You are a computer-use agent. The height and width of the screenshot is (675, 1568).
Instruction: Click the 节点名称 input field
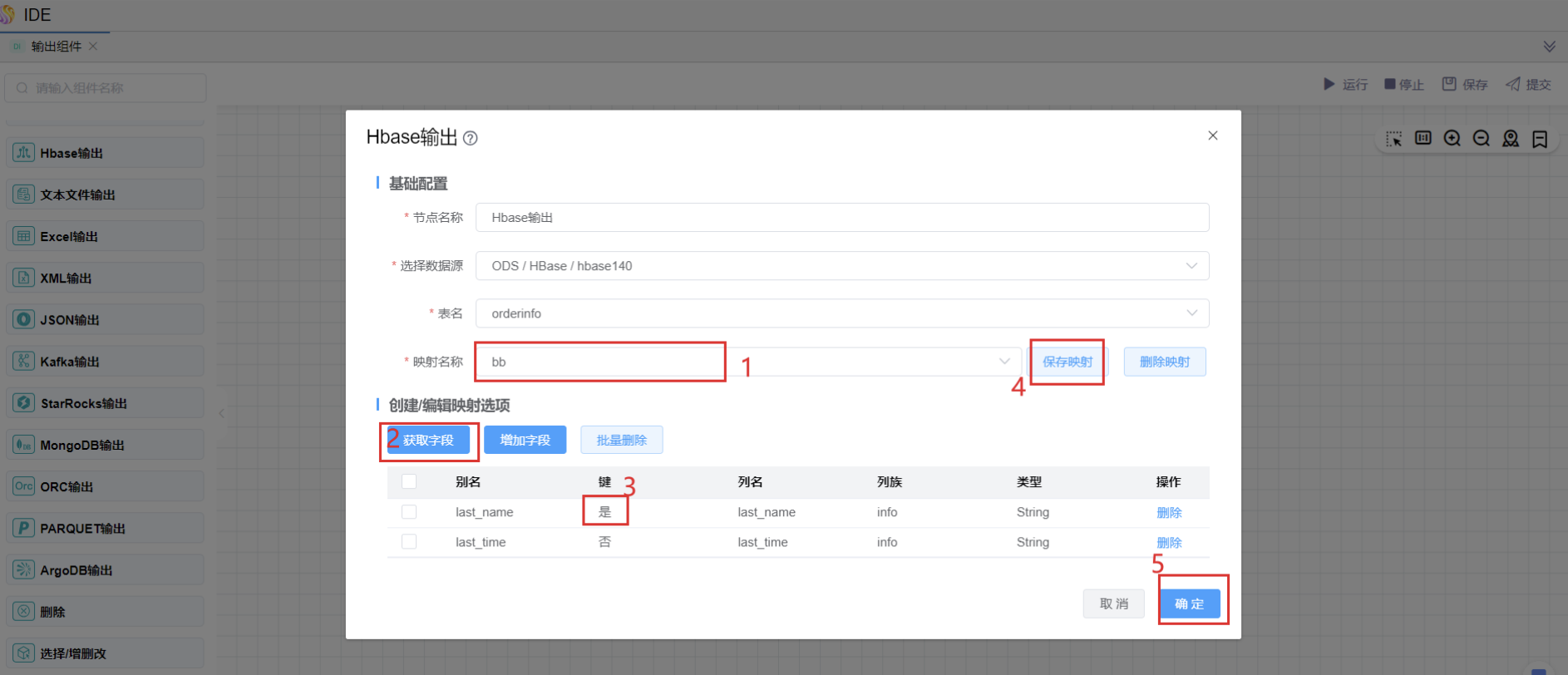[x=841, y=218]
